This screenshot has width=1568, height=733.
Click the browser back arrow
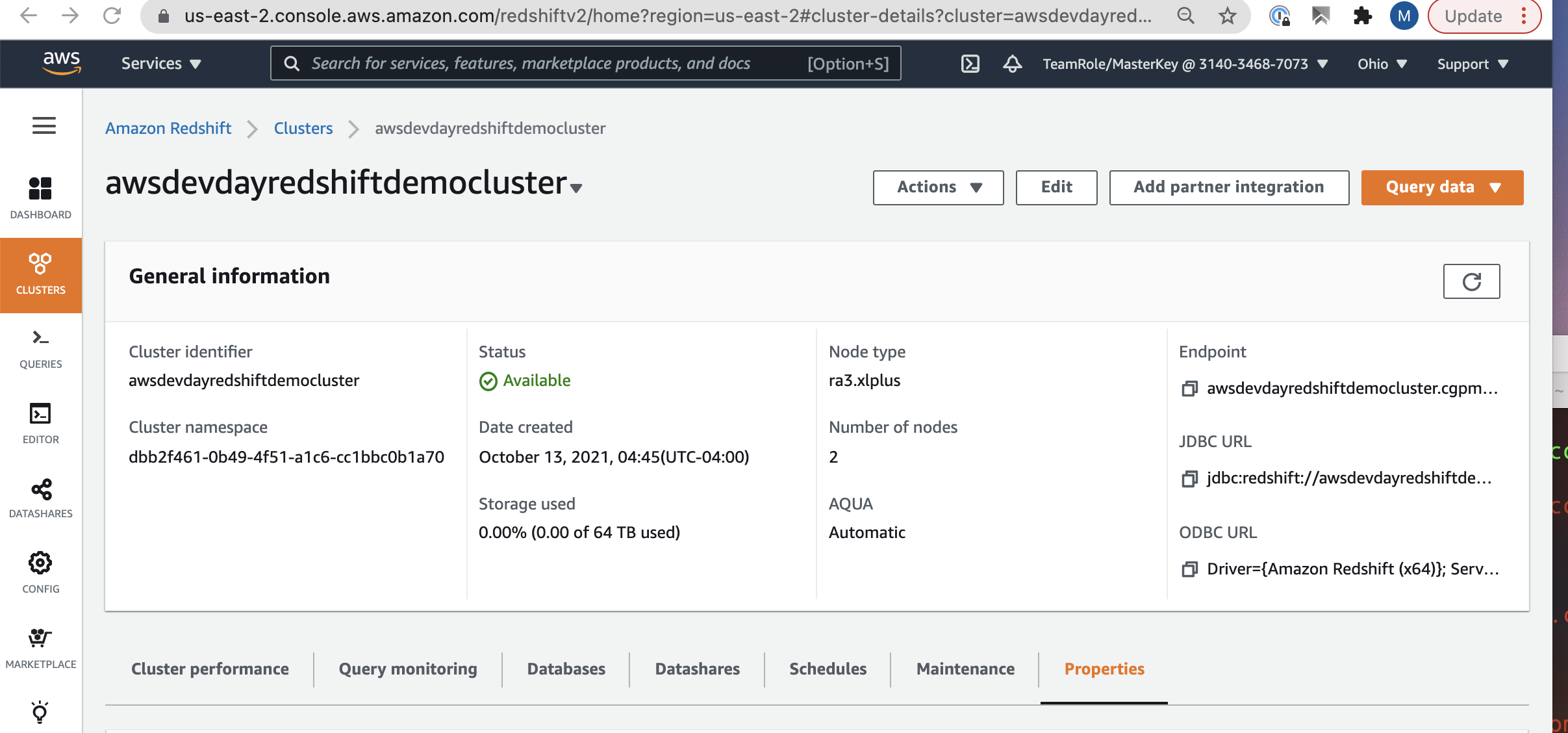[x=28, y=16]
